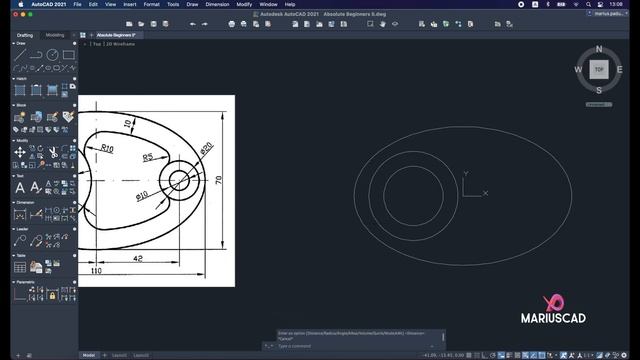Select the Hatch tool in Hatch panel
The image size is (640, 360).
tap(20, 90)
